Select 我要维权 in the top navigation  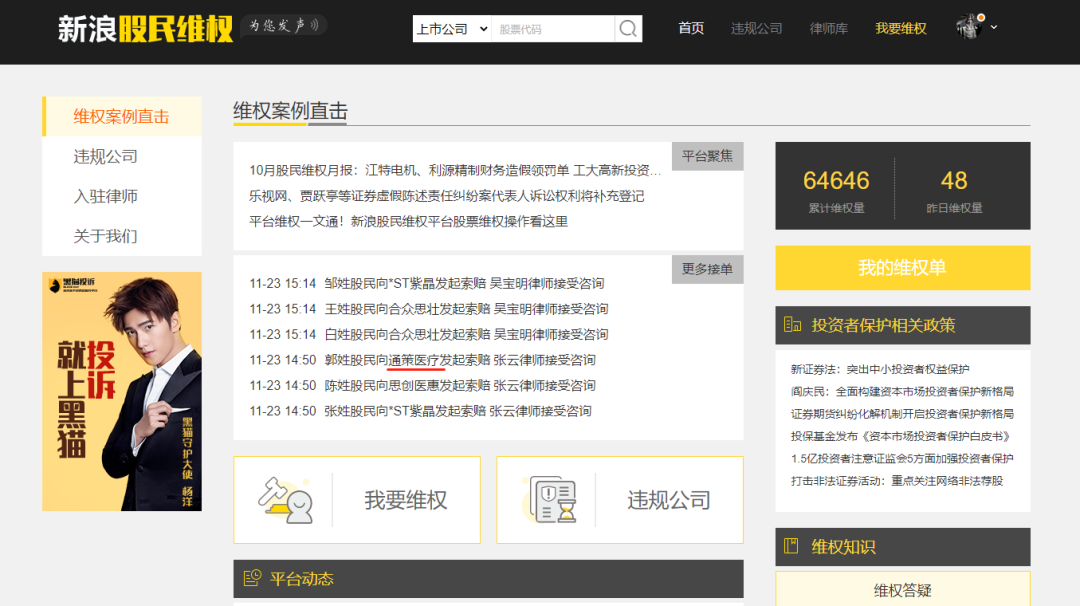coord(901,28)
